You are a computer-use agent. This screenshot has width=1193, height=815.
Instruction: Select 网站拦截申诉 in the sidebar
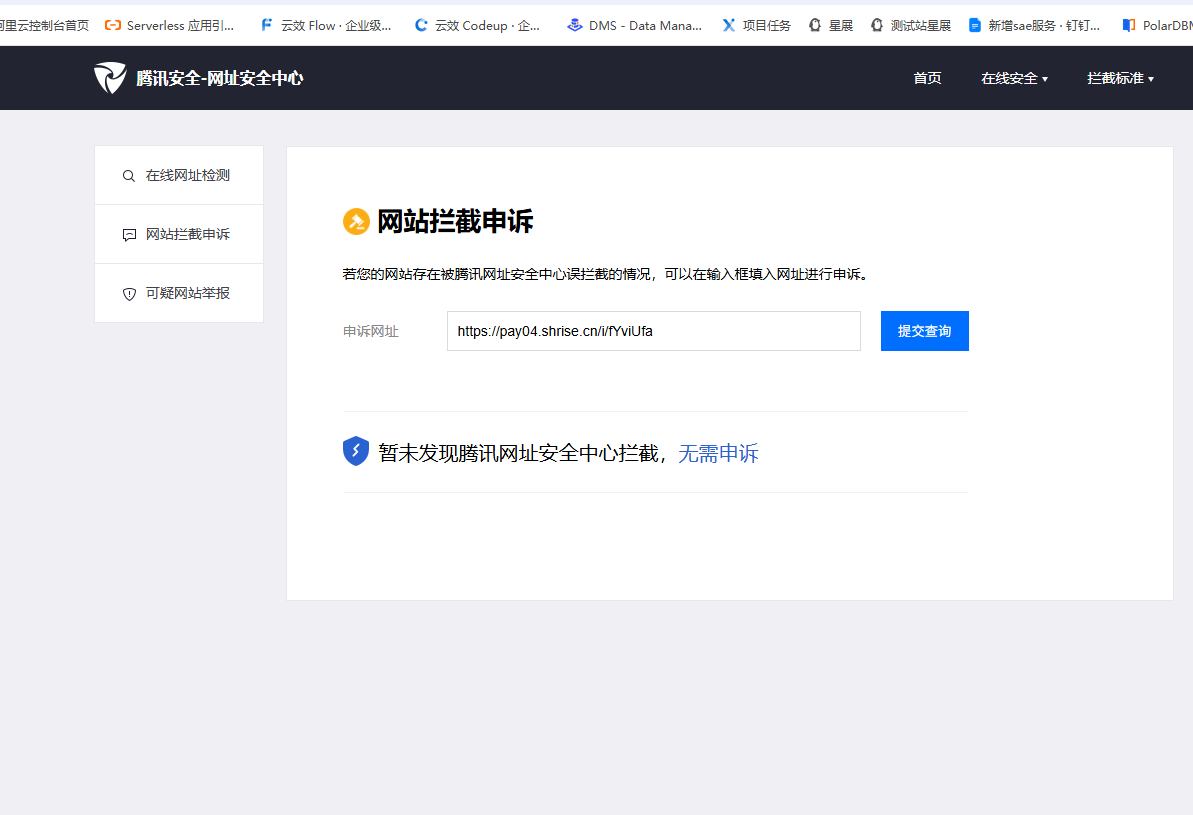pyautogui.click(x=179, y=234)
